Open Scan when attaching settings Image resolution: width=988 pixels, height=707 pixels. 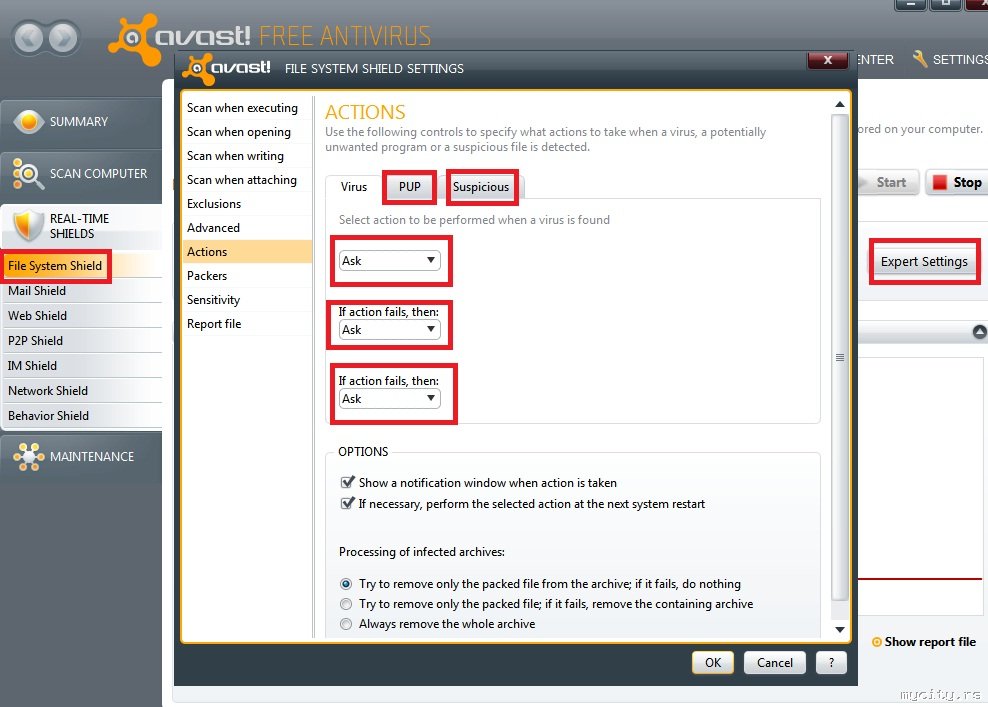pyautogui.click(x=246, y=180)
